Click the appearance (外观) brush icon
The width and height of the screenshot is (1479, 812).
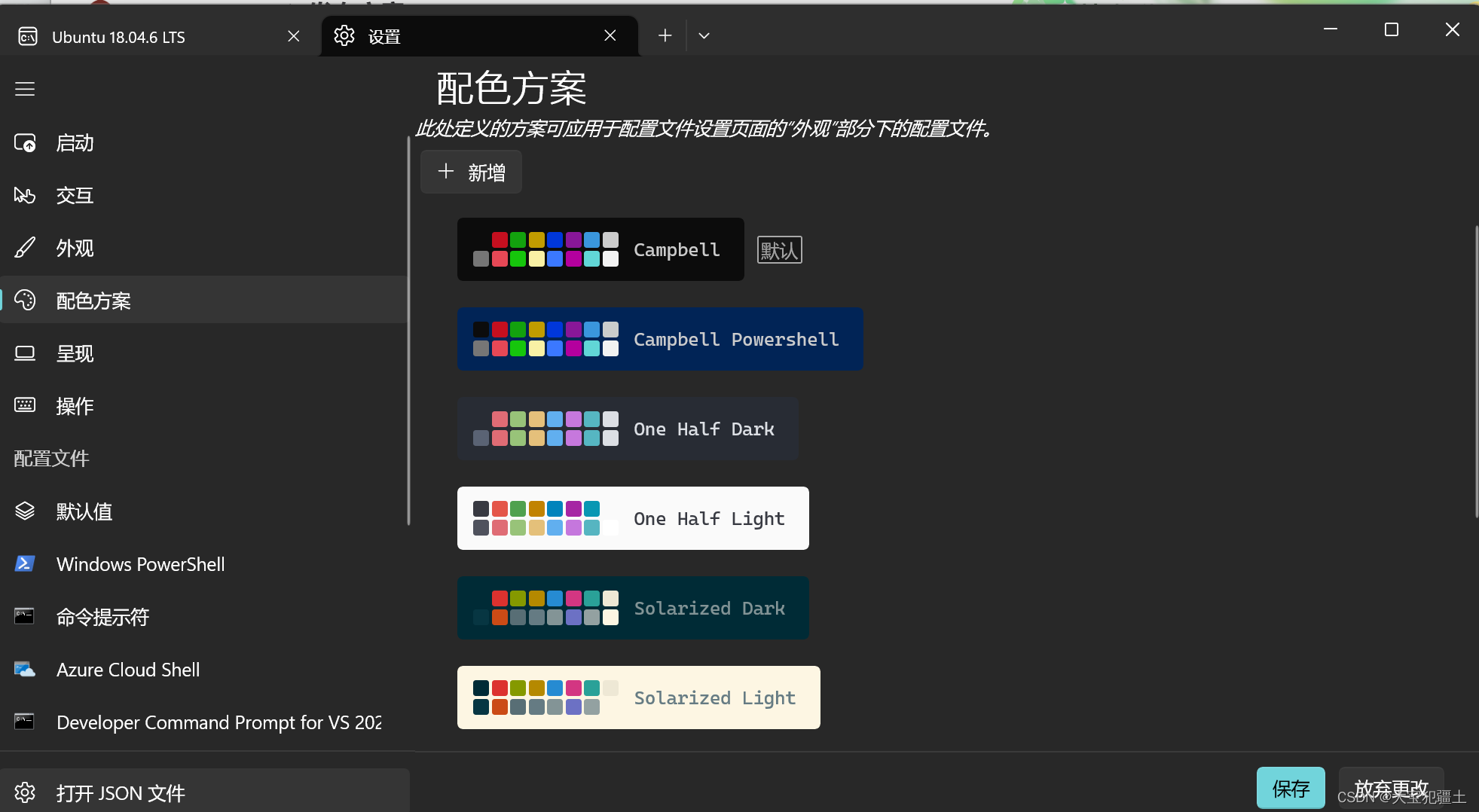tap(25, 248)
